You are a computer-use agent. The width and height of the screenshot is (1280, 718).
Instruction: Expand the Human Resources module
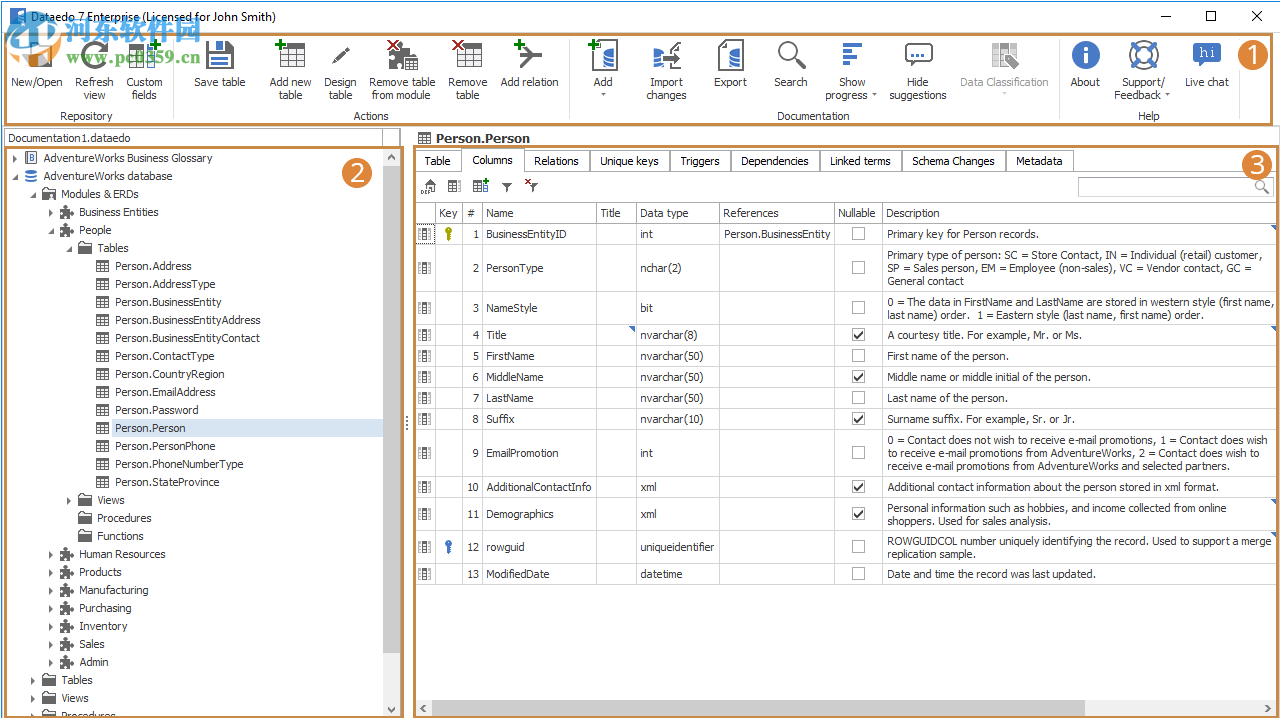(x=51, y=554)
